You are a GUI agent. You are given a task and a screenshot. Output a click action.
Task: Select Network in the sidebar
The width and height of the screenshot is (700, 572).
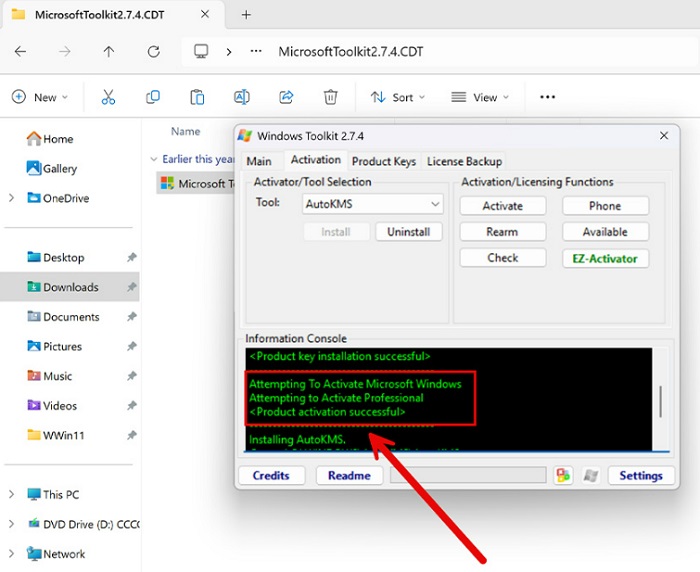(x=56, y=554)
